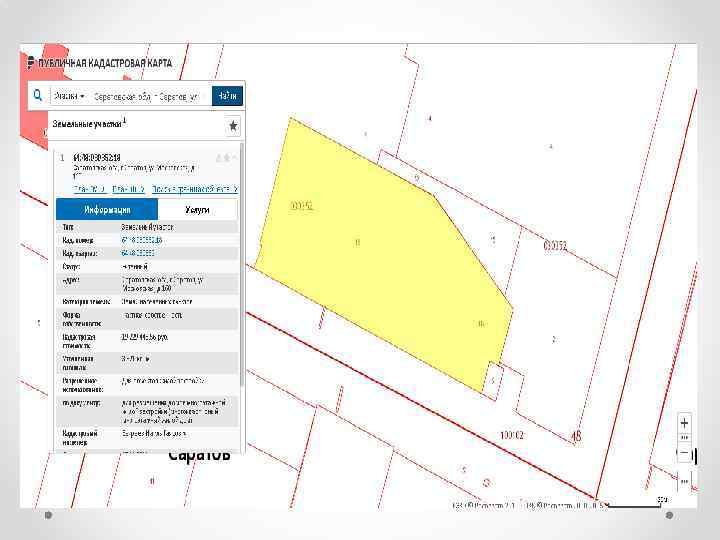
Task: Open the Кад. квартал value link
Action: click(137, 253)
